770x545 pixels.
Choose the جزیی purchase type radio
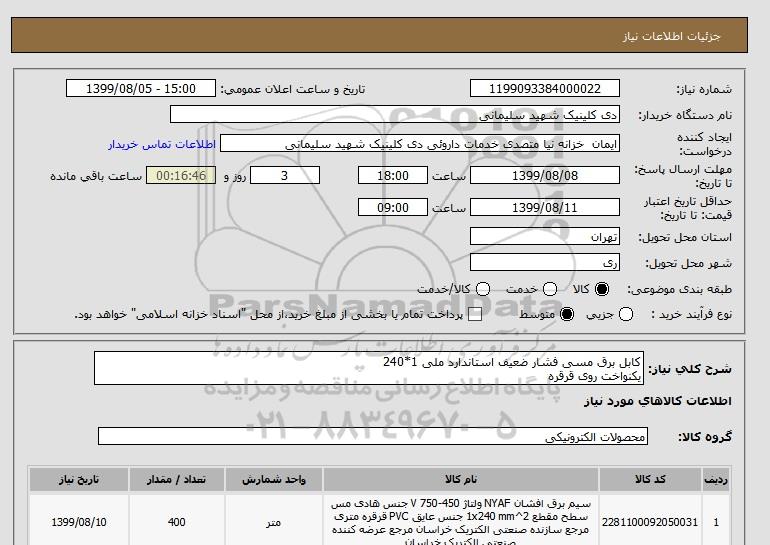coord(626,314)
